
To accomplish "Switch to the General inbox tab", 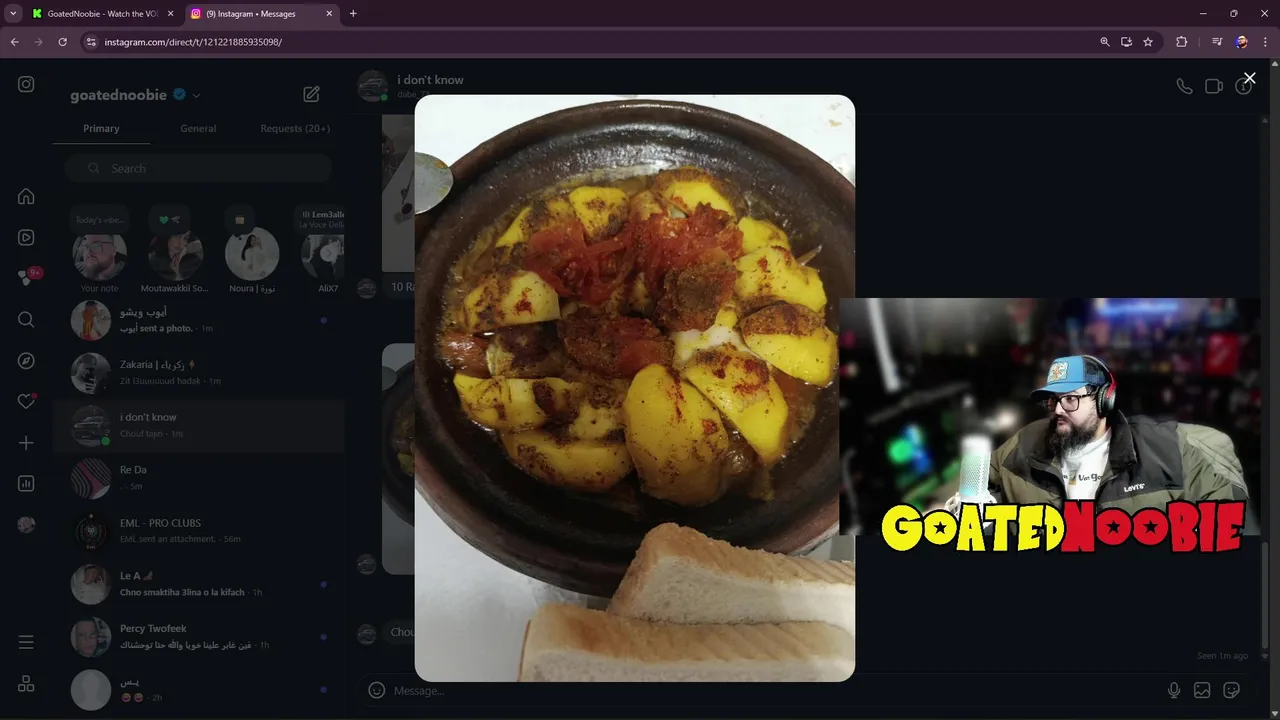I will (x=198, y=128).
